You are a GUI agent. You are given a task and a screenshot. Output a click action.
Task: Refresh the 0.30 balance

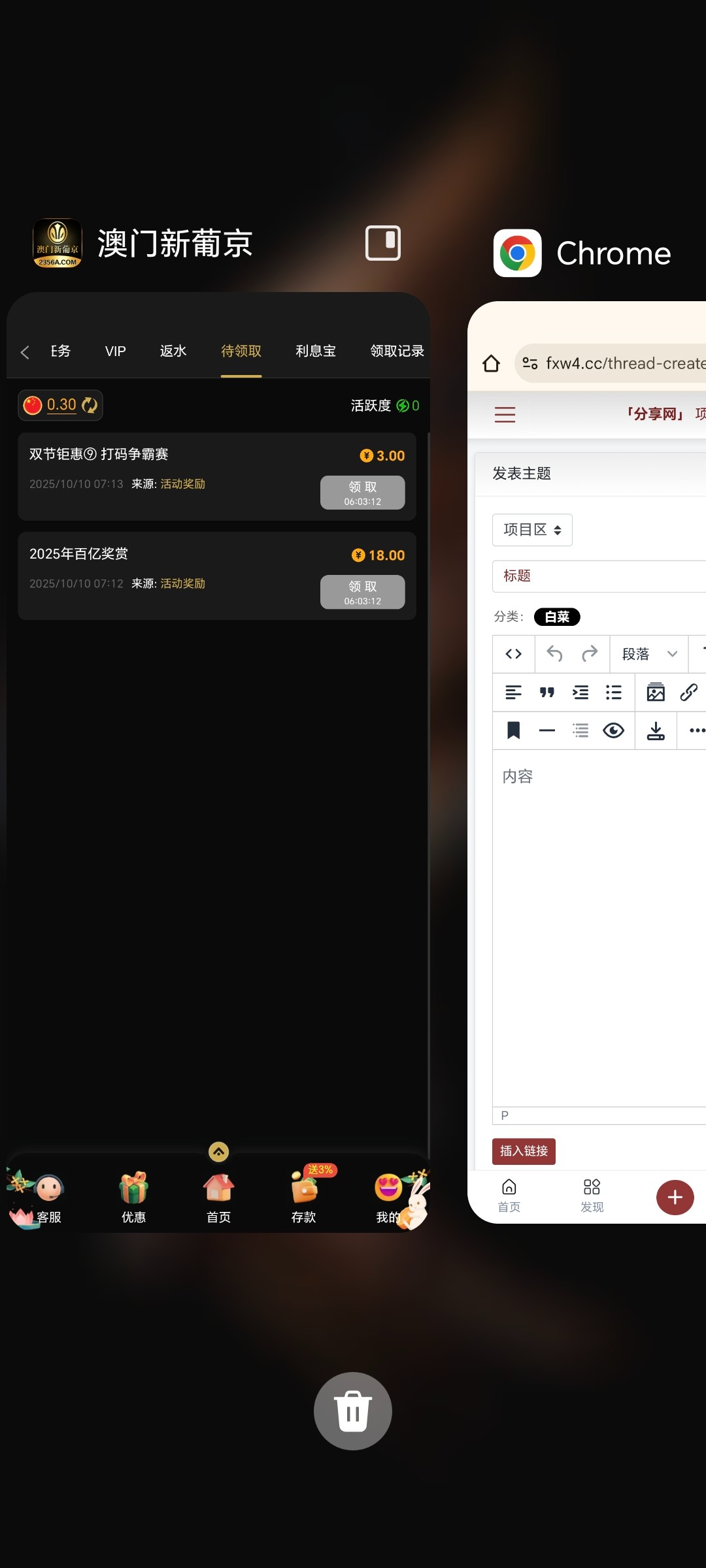pos(90,406)
